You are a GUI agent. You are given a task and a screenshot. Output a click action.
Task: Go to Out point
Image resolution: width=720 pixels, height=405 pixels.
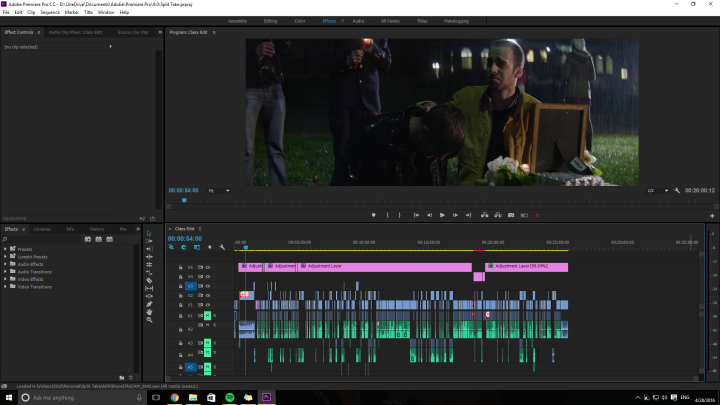(x=468, y=215)
